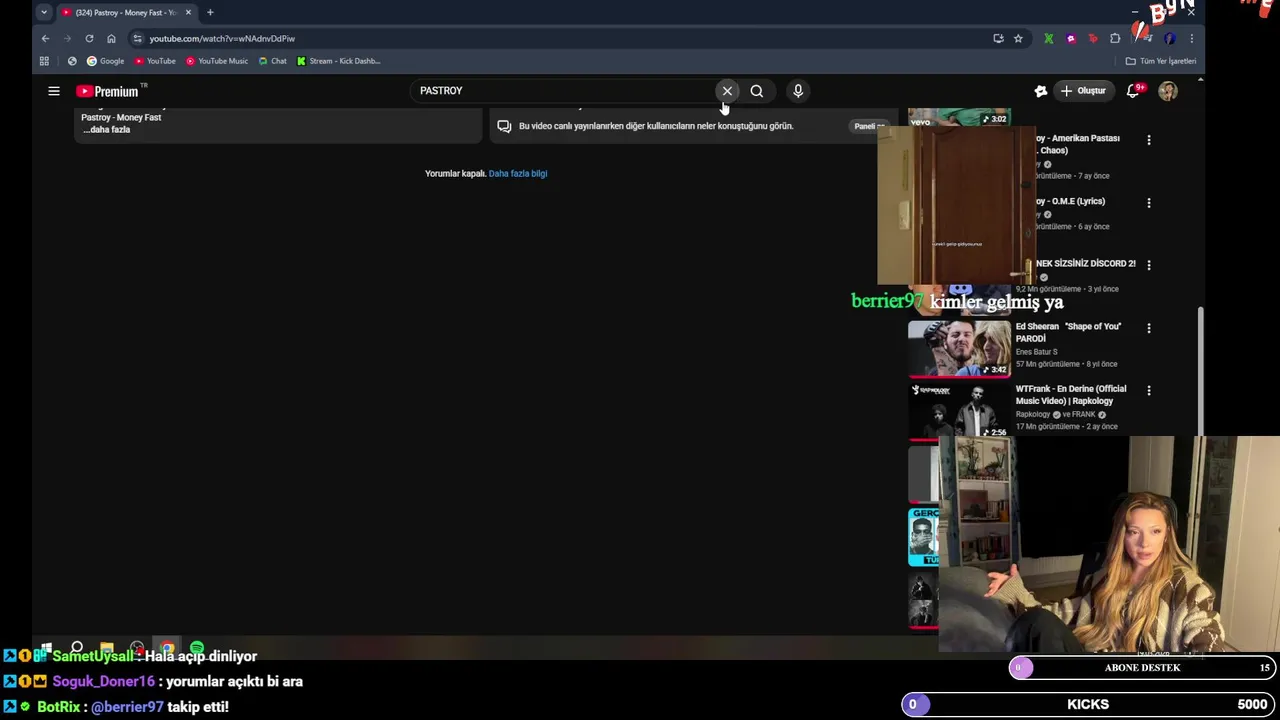Open Spotify from the taskbar
The width and height of the screenshot is (1280, 720).
(x=197, y=648)
